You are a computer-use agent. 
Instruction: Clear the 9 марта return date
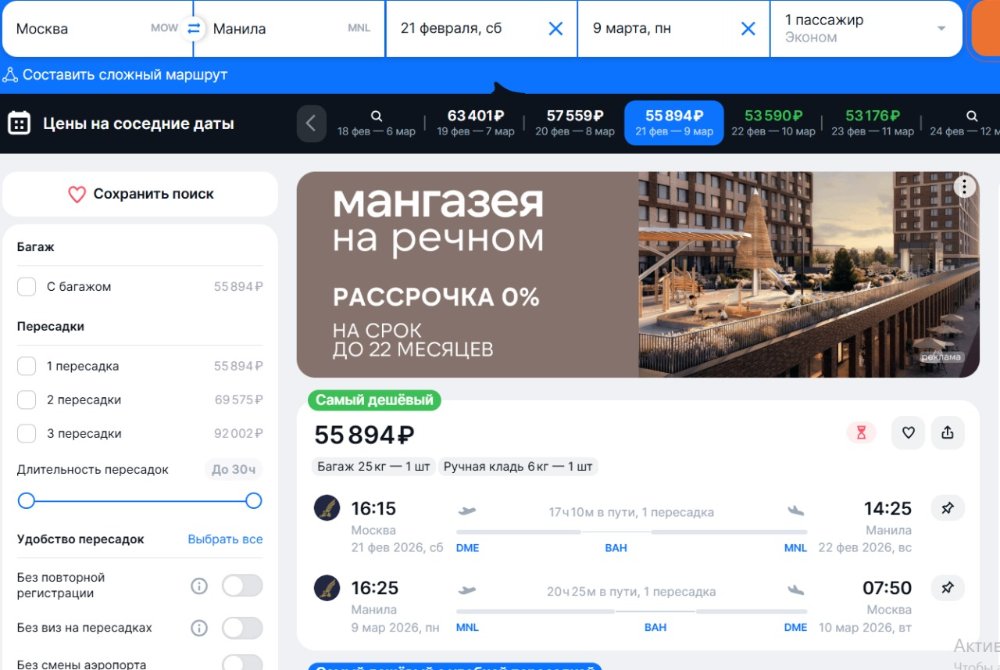pyautogui.click(x=748, y=29)
